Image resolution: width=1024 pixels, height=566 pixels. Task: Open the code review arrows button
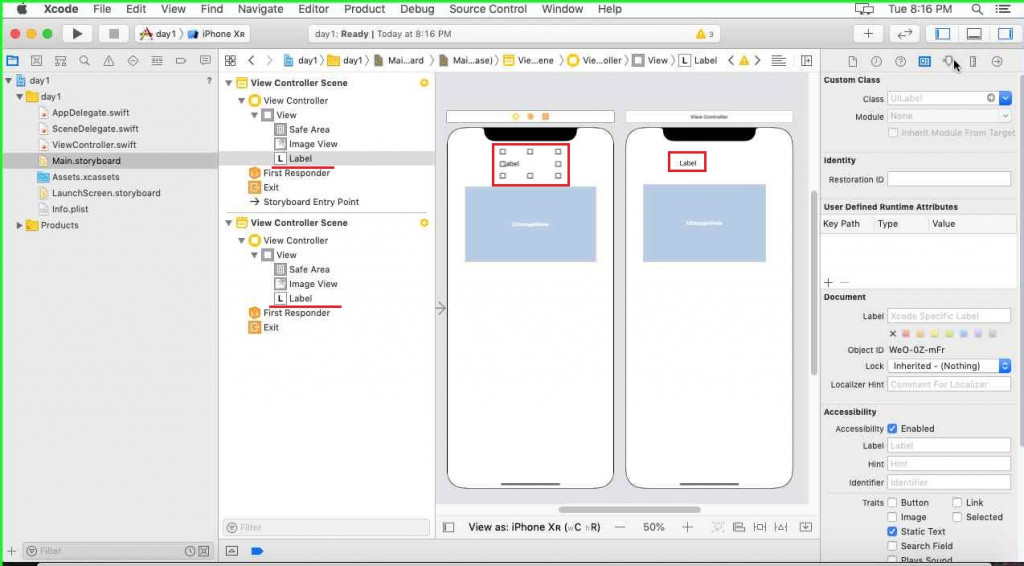click(904, 33)
